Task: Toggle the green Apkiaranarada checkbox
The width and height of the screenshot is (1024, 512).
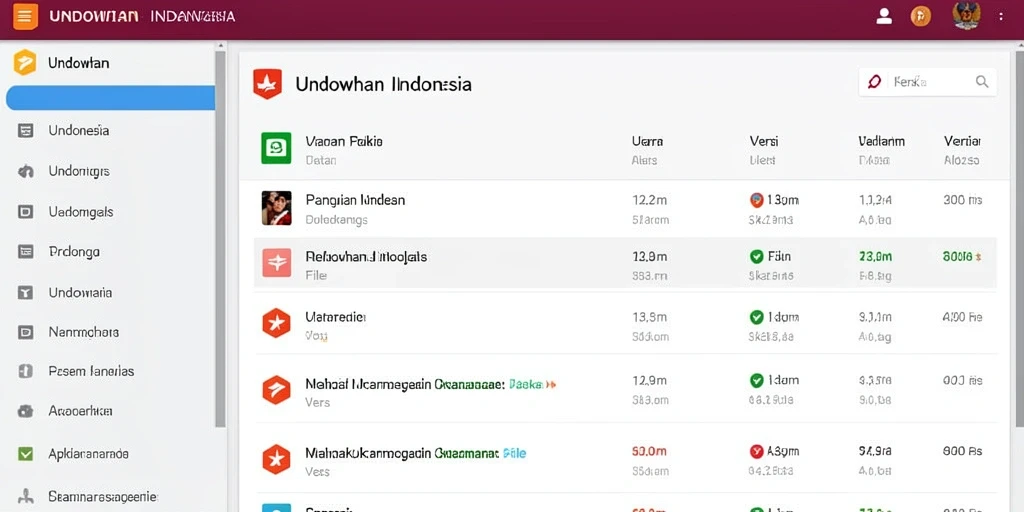Action: coord(25,453)
